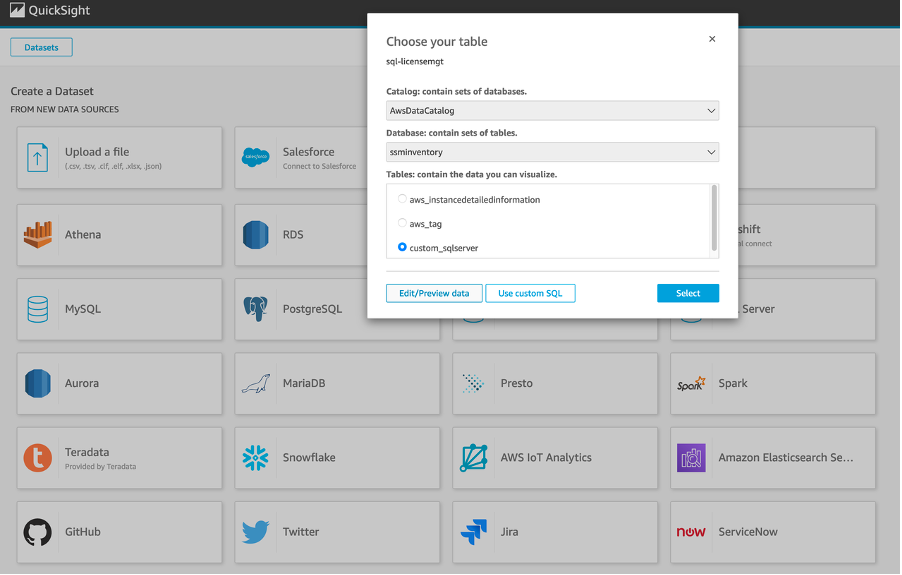The image size is (902, 575).
Task: Click the Edit/Preview data button
Action: click(x=434, y=293)
